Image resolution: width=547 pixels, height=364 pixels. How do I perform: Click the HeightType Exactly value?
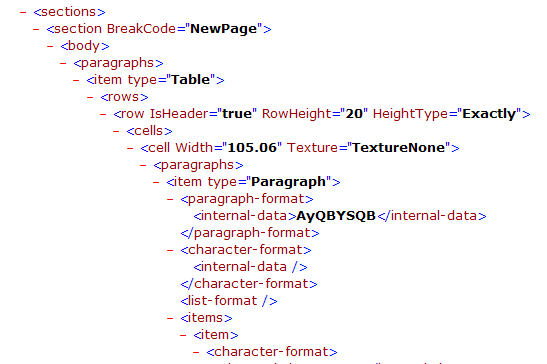tap(489, 114)
